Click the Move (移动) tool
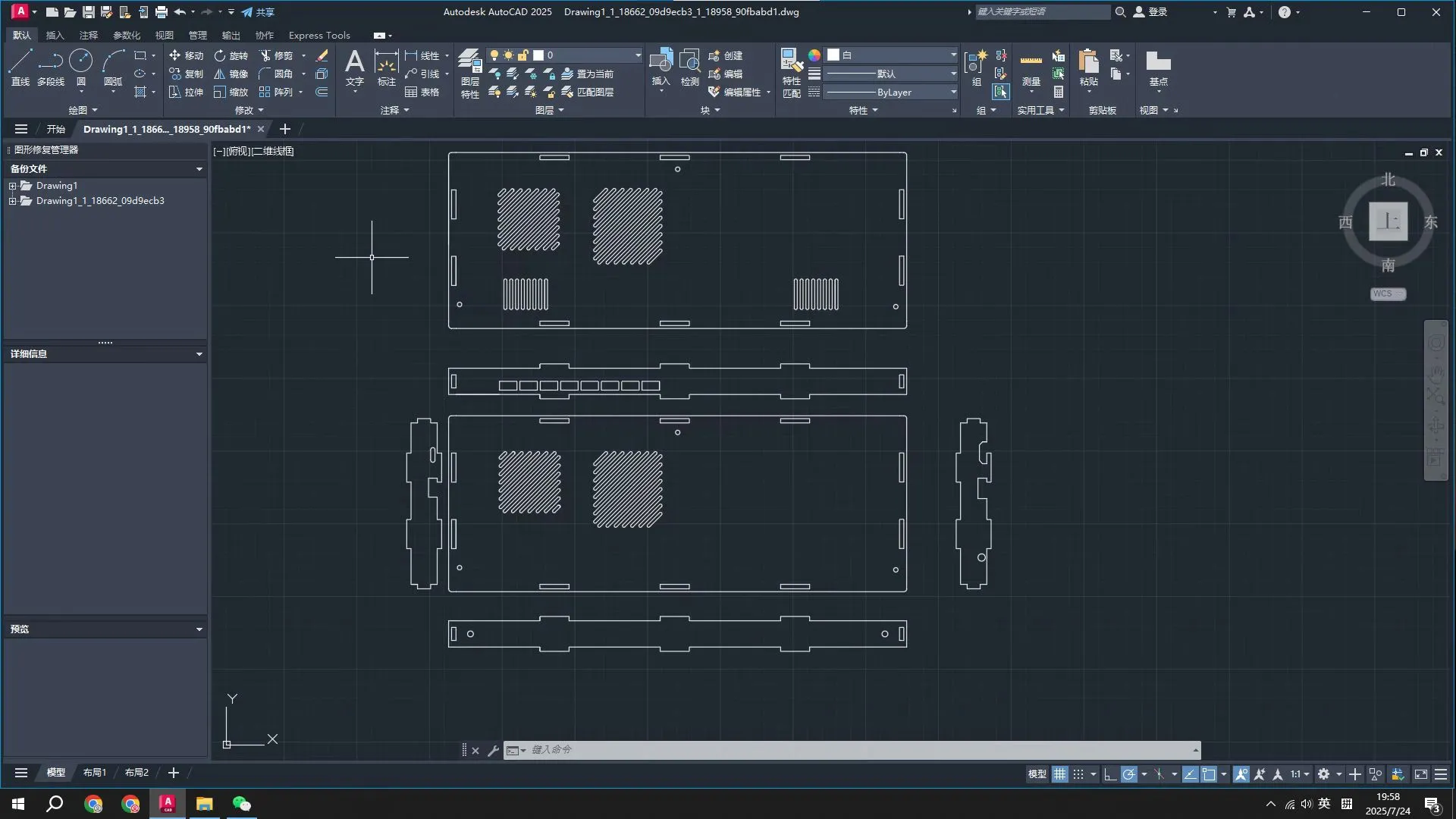This screenshot has width=1456, height=819. pos(186,55)
